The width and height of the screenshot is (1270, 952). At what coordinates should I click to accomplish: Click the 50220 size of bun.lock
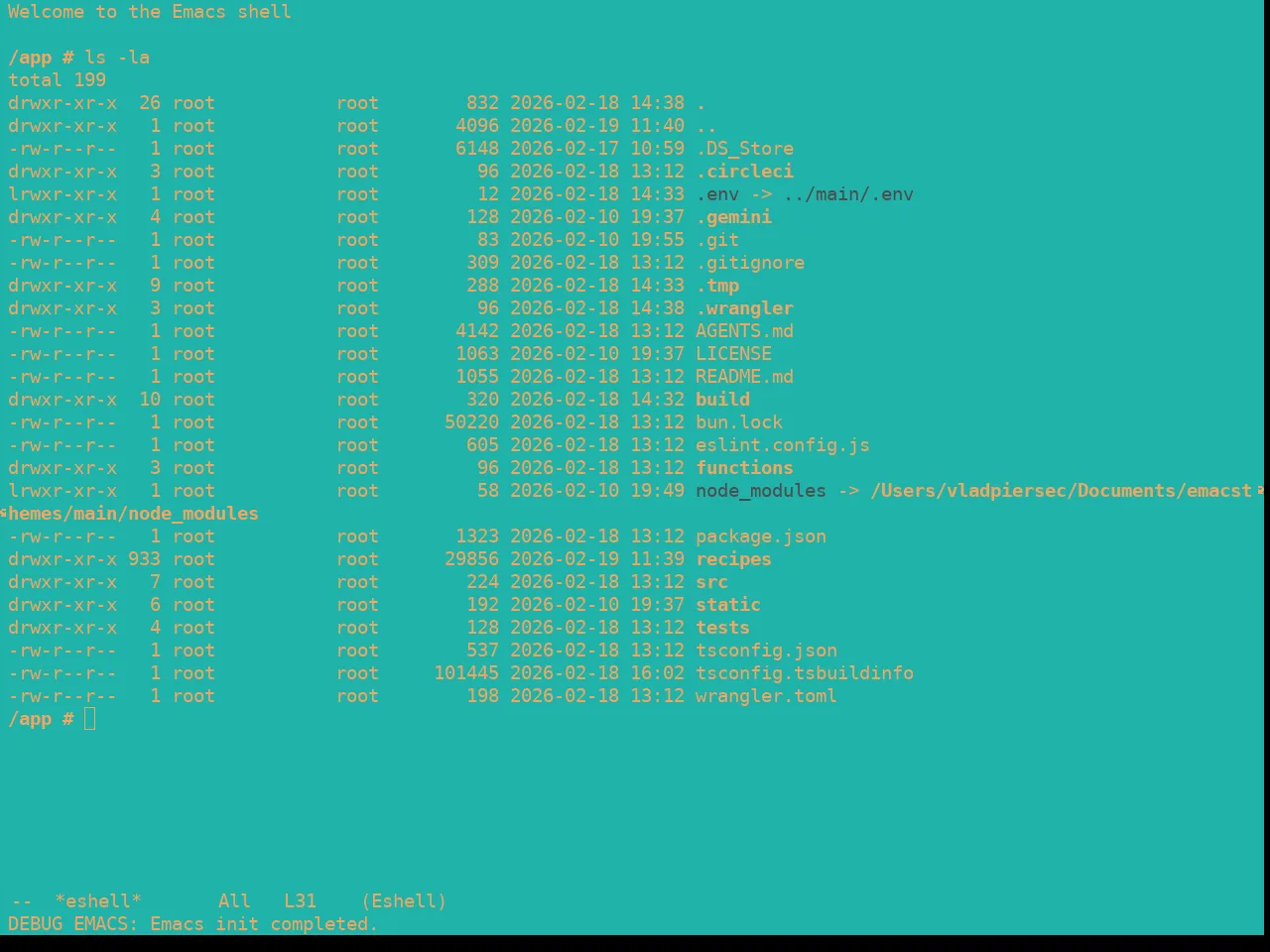[x=471, y=422]
